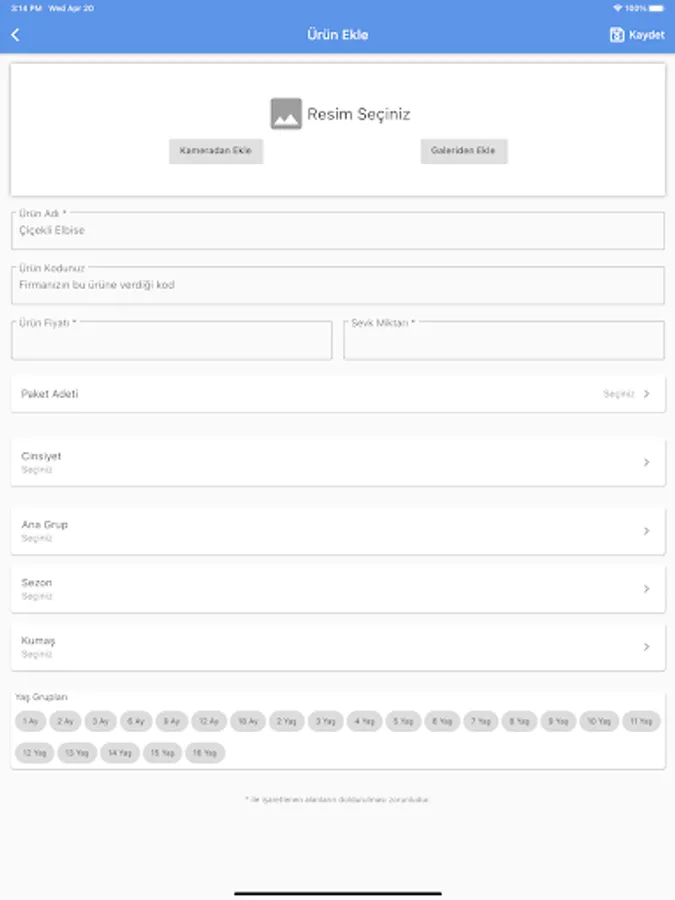Go back using the header arrow
Viewport: 675px width, 900px height.
[15, 35]
